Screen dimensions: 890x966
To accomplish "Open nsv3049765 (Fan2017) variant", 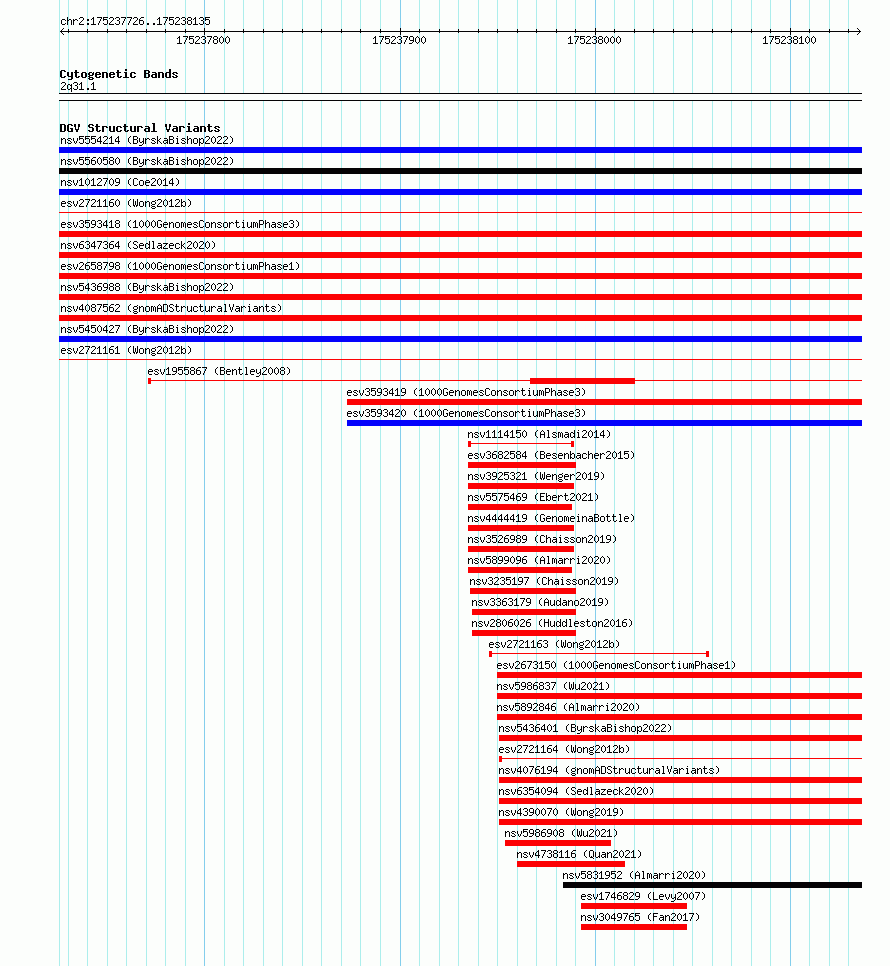I will (x=640, y=915).
